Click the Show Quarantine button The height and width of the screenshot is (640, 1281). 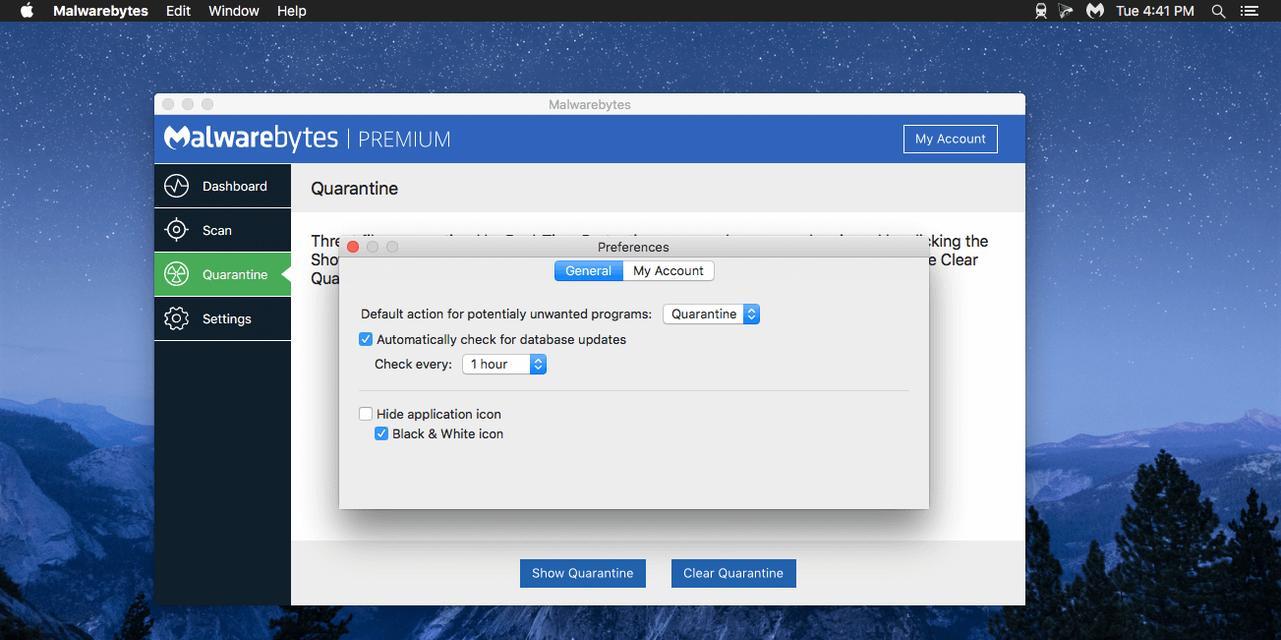583,573
